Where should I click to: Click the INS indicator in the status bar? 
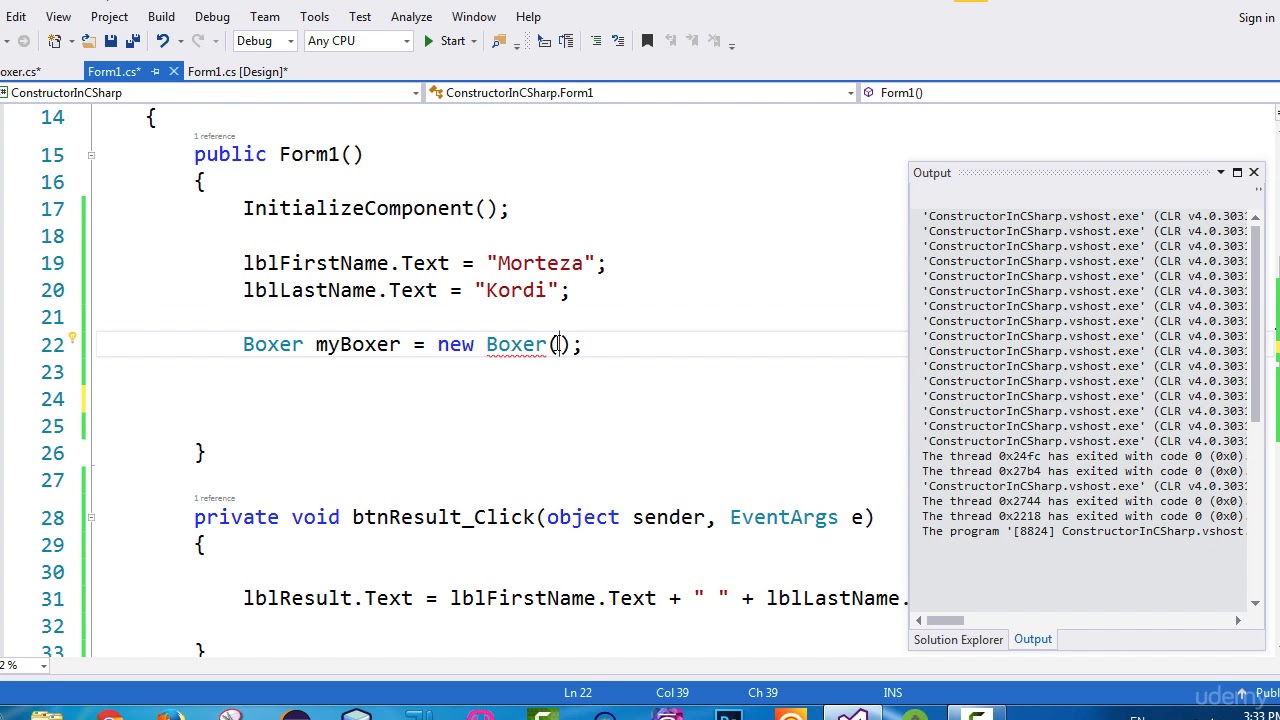point(893,692)
